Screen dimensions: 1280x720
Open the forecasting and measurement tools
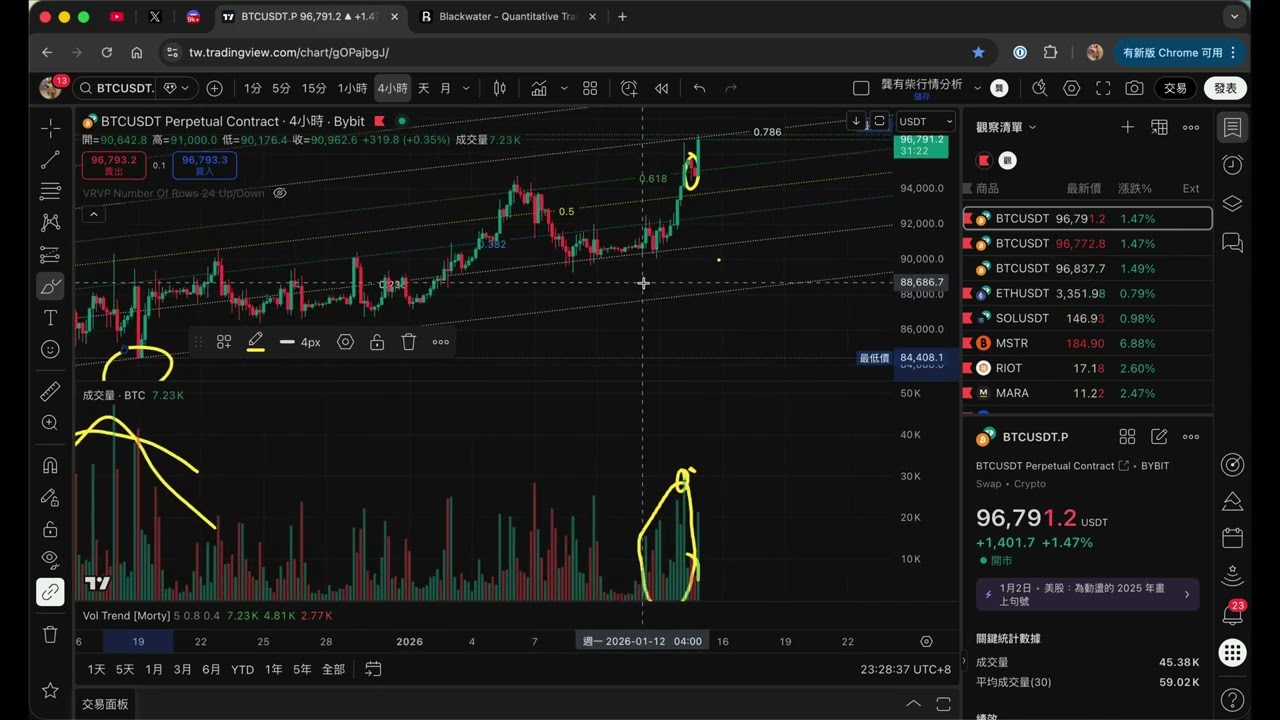50,255
